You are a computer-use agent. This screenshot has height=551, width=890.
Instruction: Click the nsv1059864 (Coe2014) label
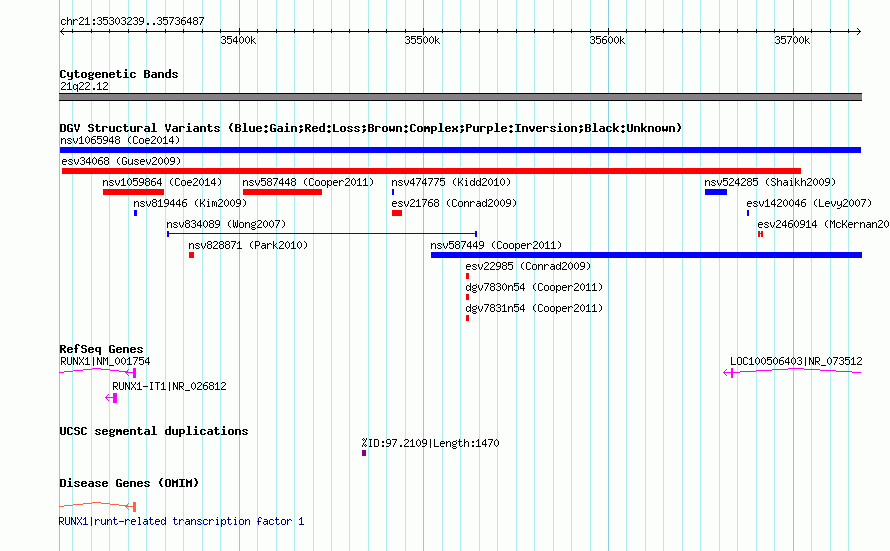point(162,182)
